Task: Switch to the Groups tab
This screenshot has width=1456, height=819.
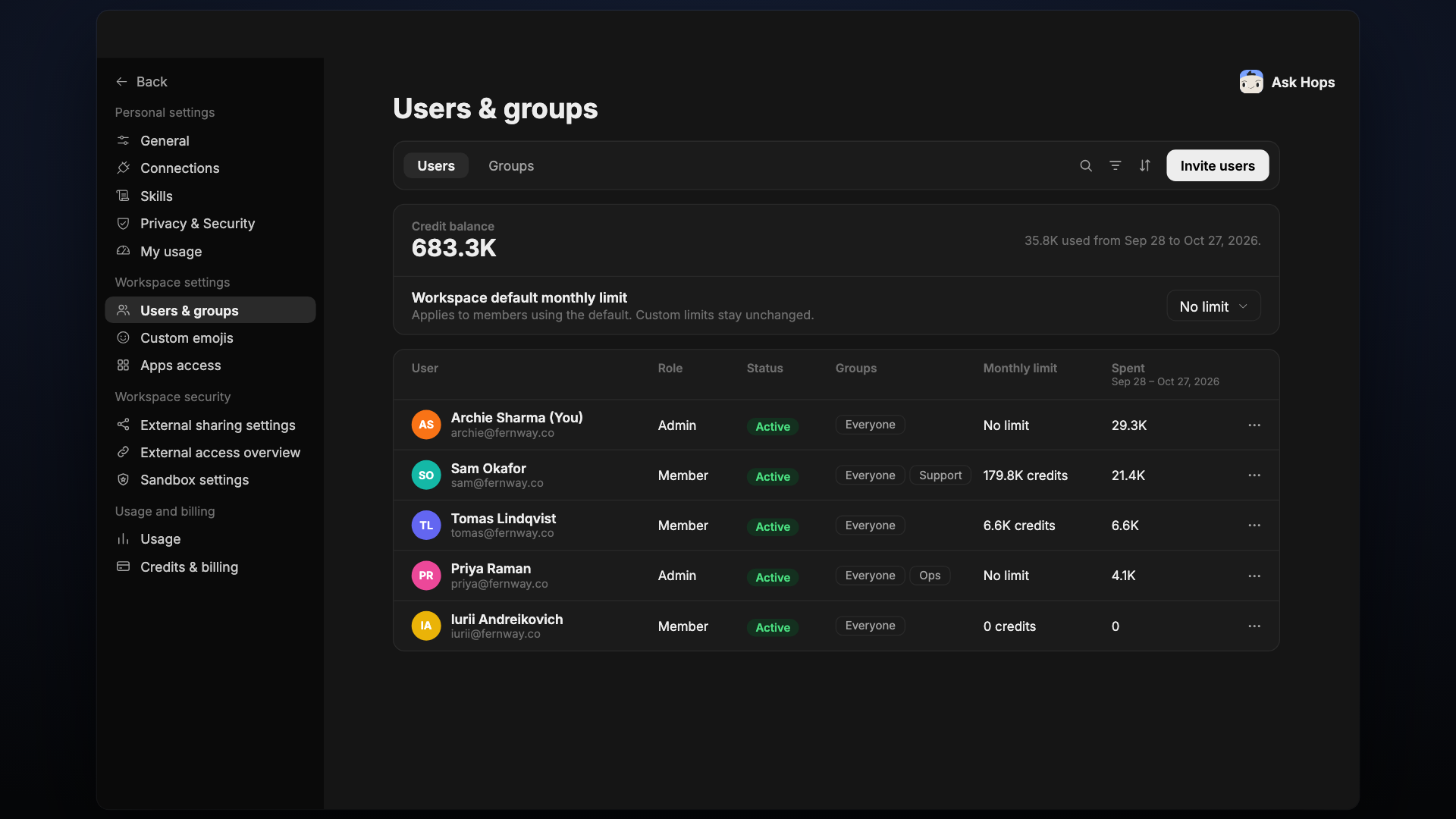Action: coord(511,165)
